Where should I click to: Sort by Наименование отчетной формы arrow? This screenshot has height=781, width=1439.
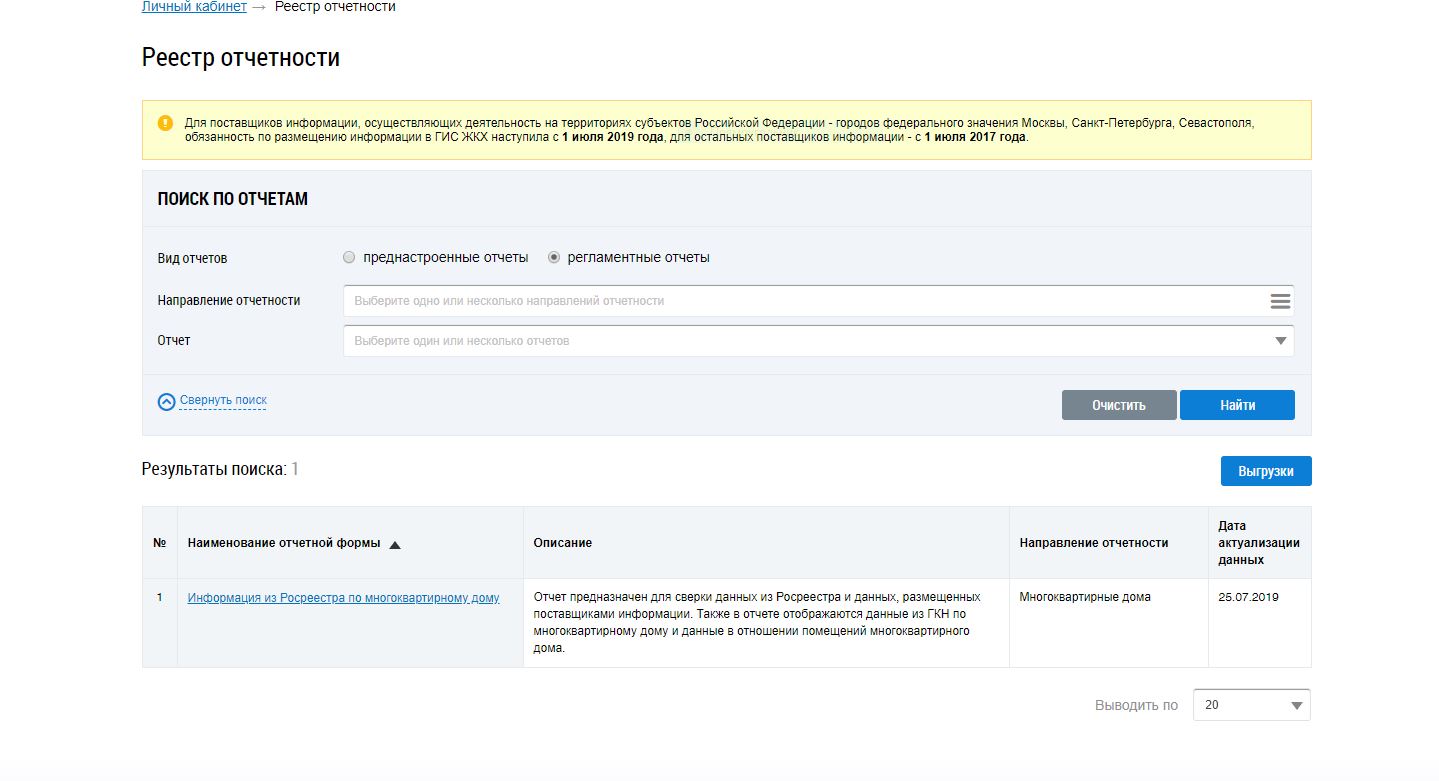[394, 545]
